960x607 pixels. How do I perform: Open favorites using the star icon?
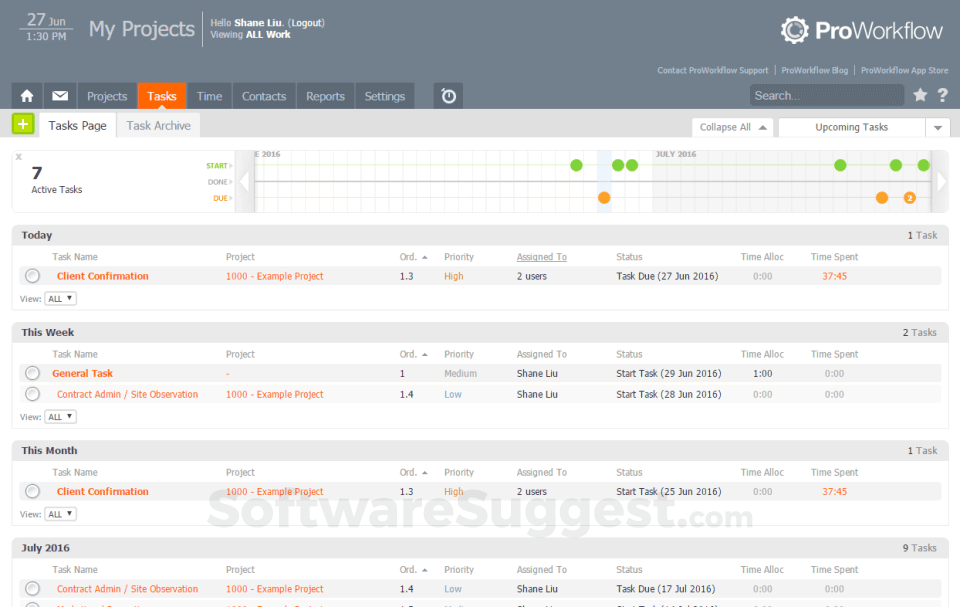click(921, 95)
